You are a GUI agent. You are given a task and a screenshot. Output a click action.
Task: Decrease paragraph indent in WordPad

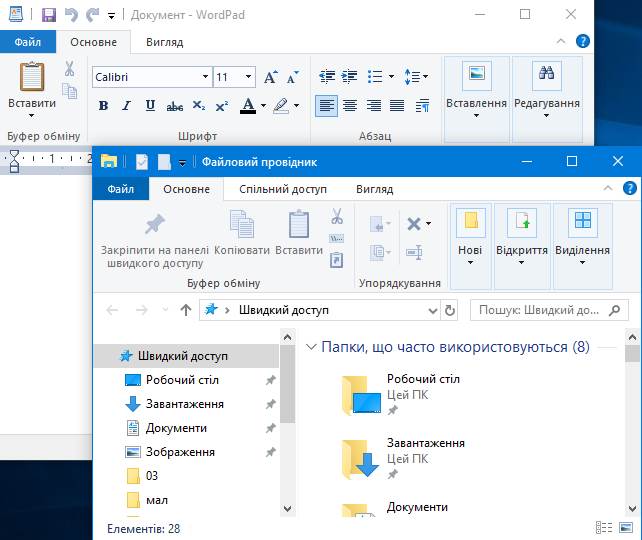pyautogui.click(x=327, y=76)
